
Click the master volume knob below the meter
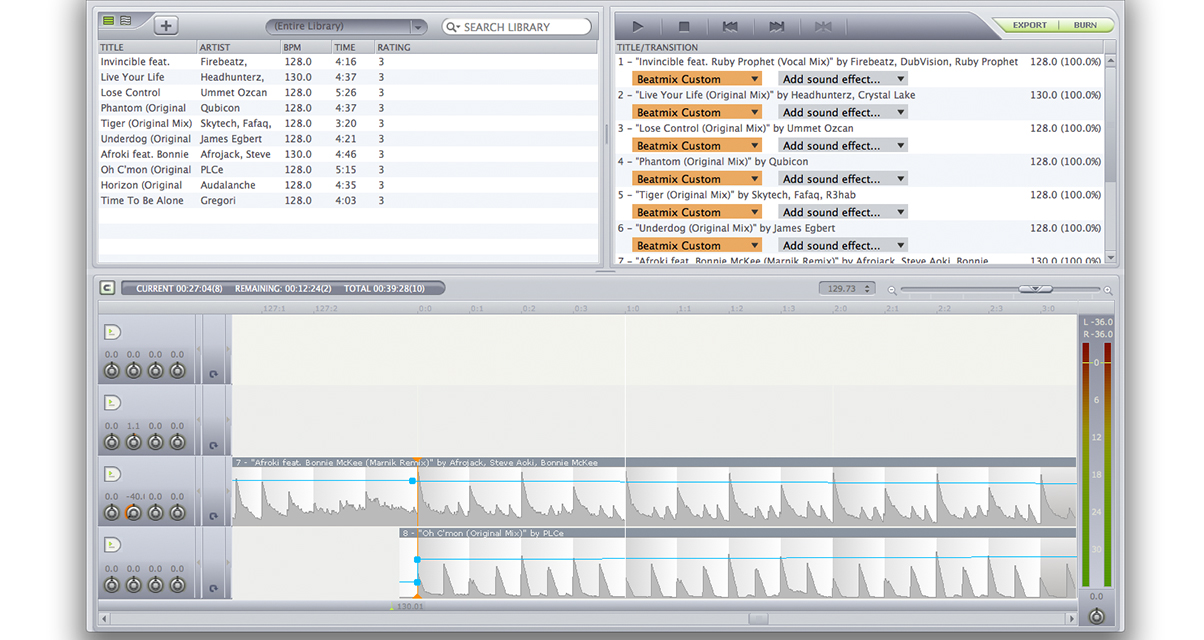[1097, 616]
